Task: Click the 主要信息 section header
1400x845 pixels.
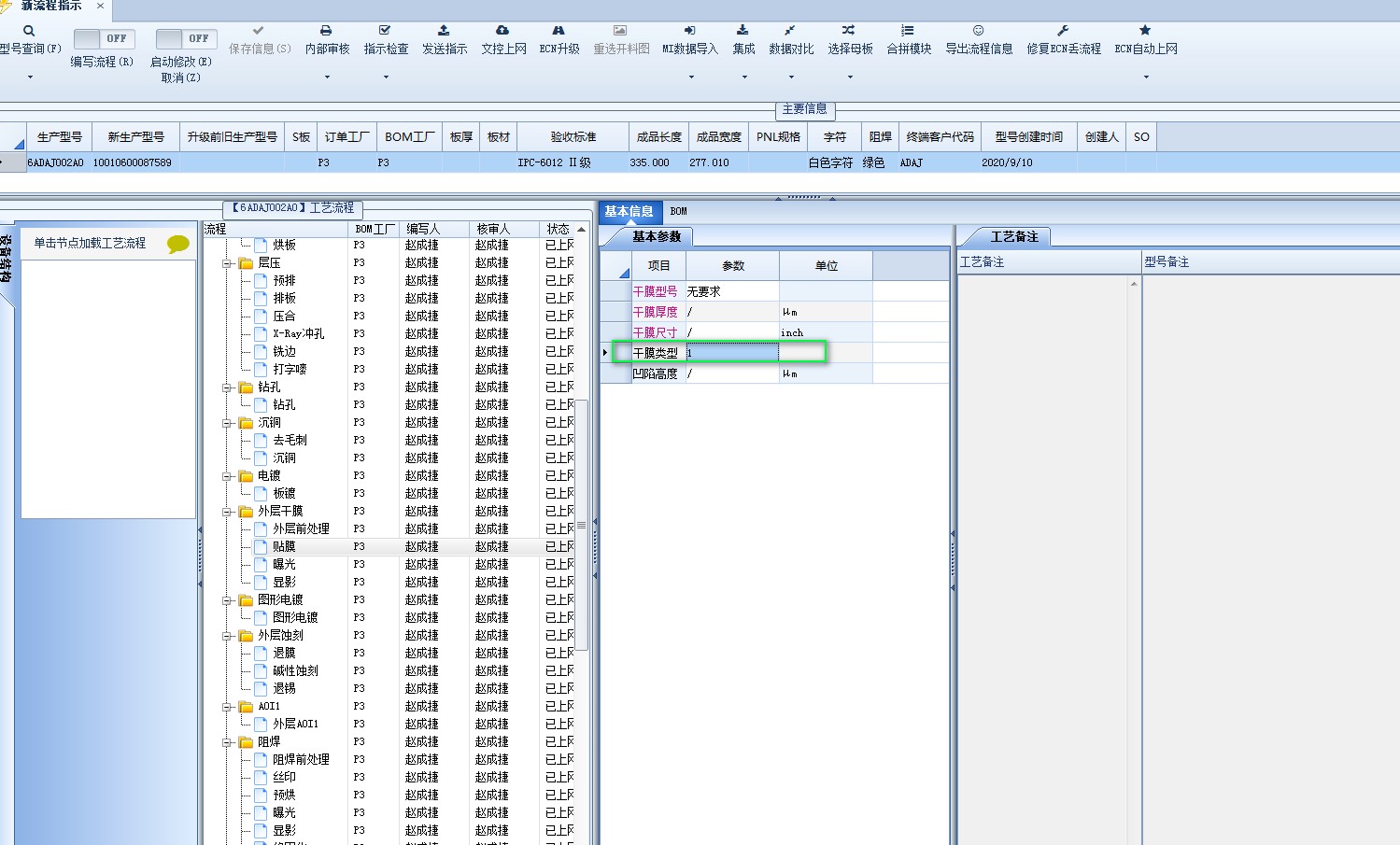Action: point(804,109)
